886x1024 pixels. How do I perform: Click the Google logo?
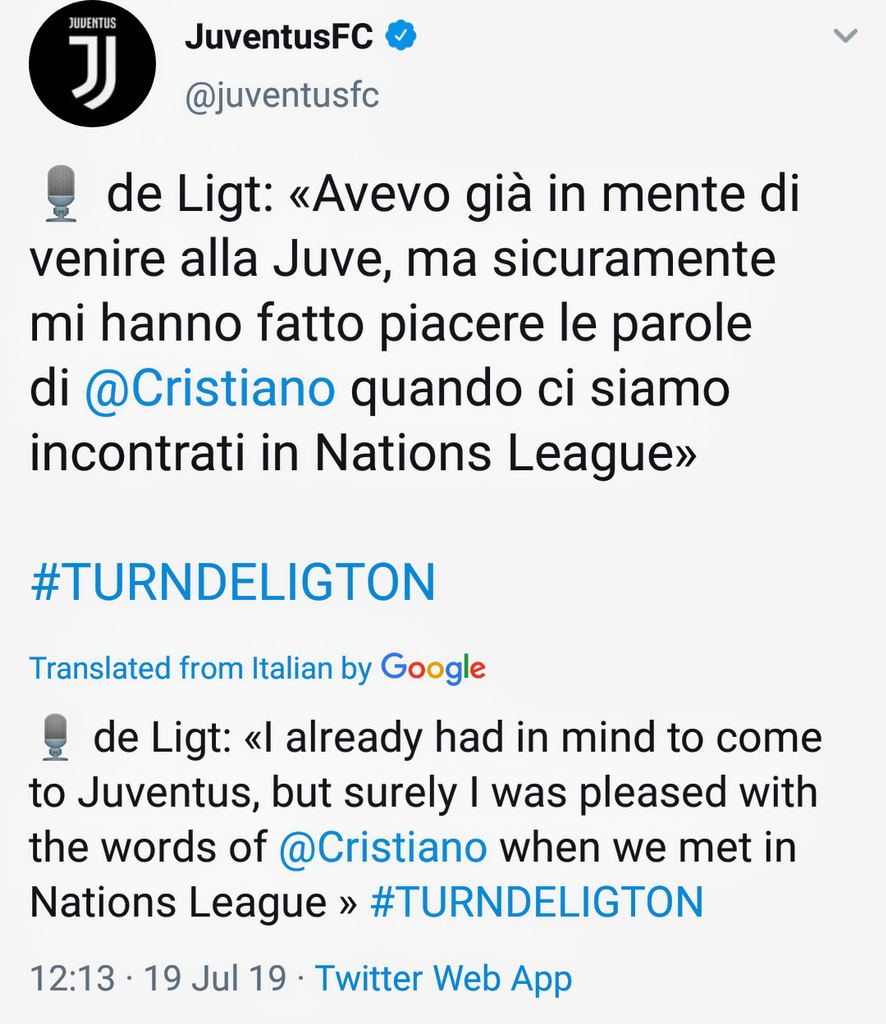[433, 668]
